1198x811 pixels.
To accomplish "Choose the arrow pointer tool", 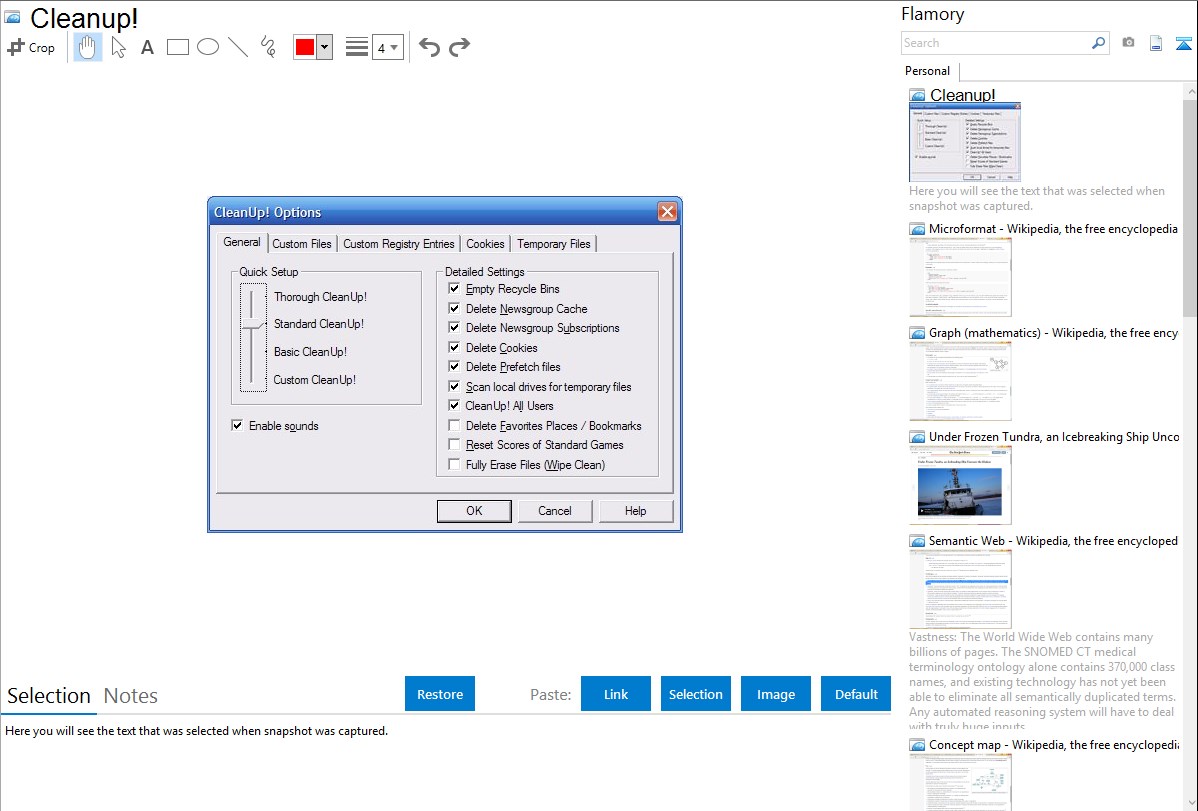I will pyautogui.click(x=119, y=47).
